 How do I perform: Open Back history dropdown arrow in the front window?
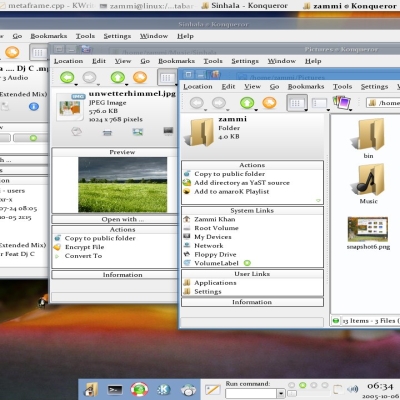206,110
